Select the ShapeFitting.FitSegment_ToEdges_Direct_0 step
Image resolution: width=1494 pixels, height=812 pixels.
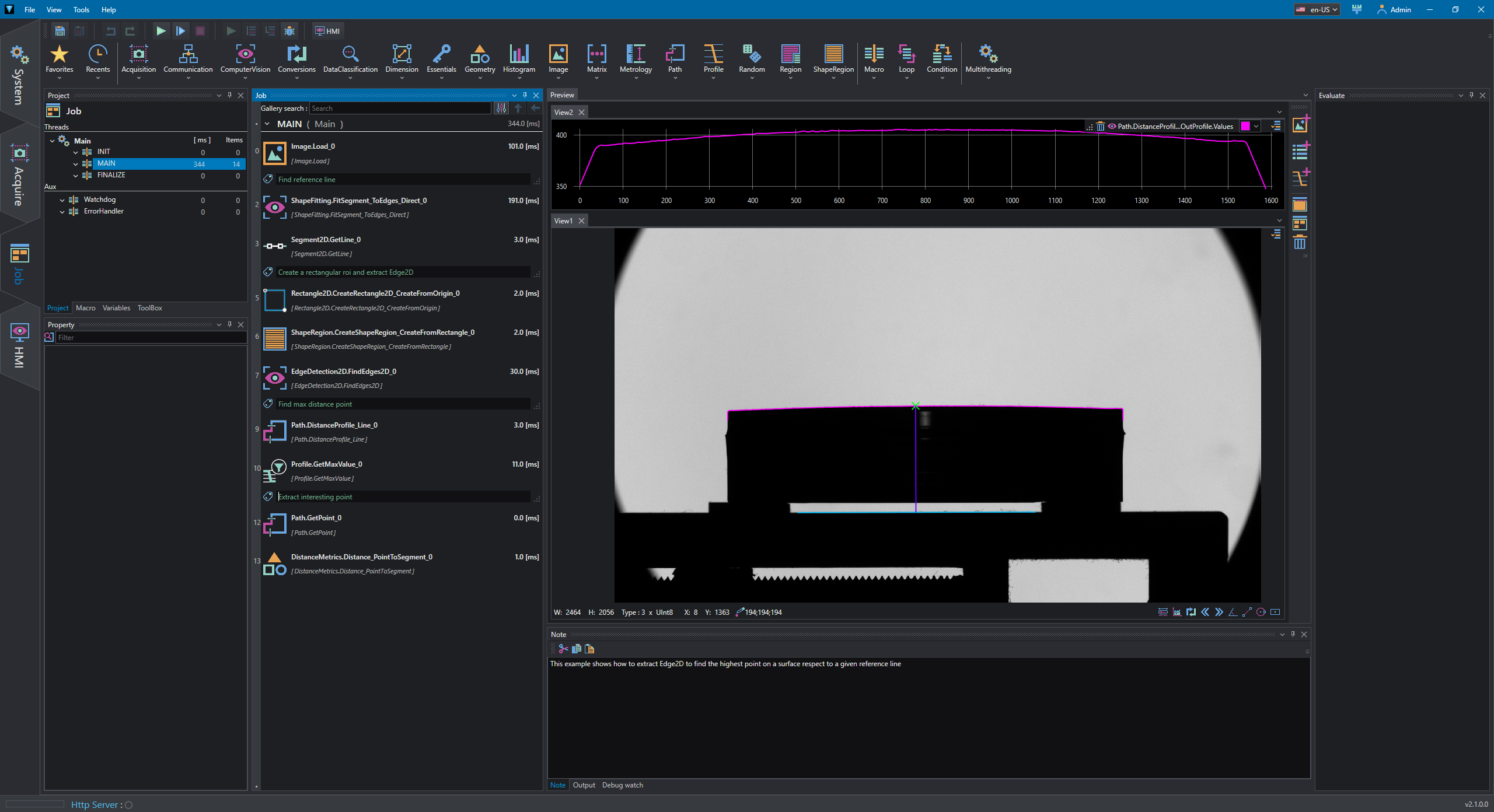[x=401, y=207]
